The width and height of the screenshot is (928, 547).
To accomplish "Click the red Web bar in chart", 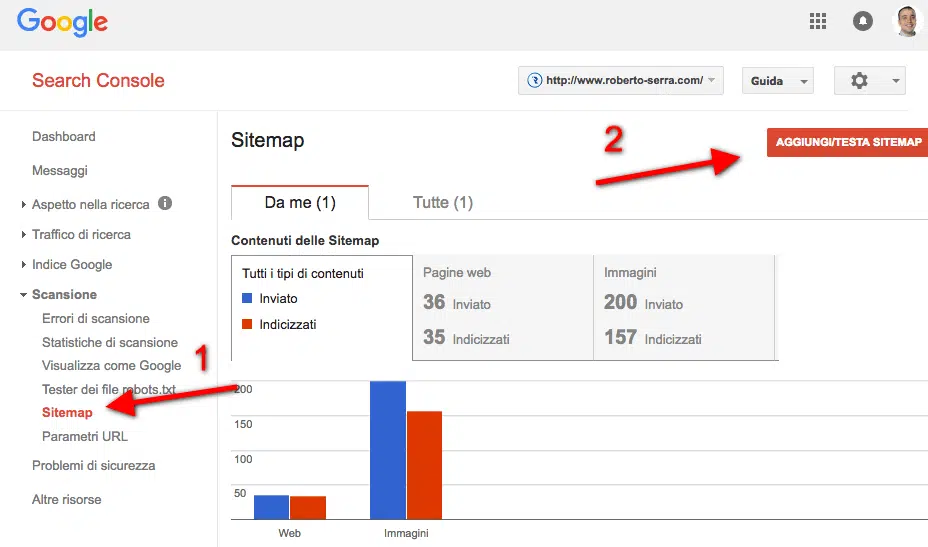I will [308, 508].
